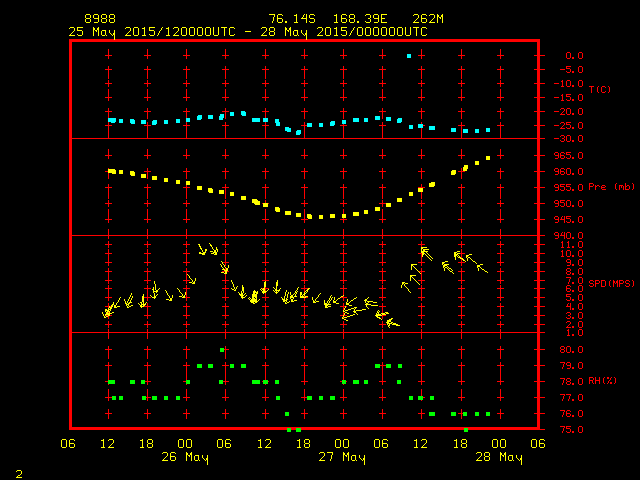Click the "RH(%)" humidity axis label

click(602, 381)
